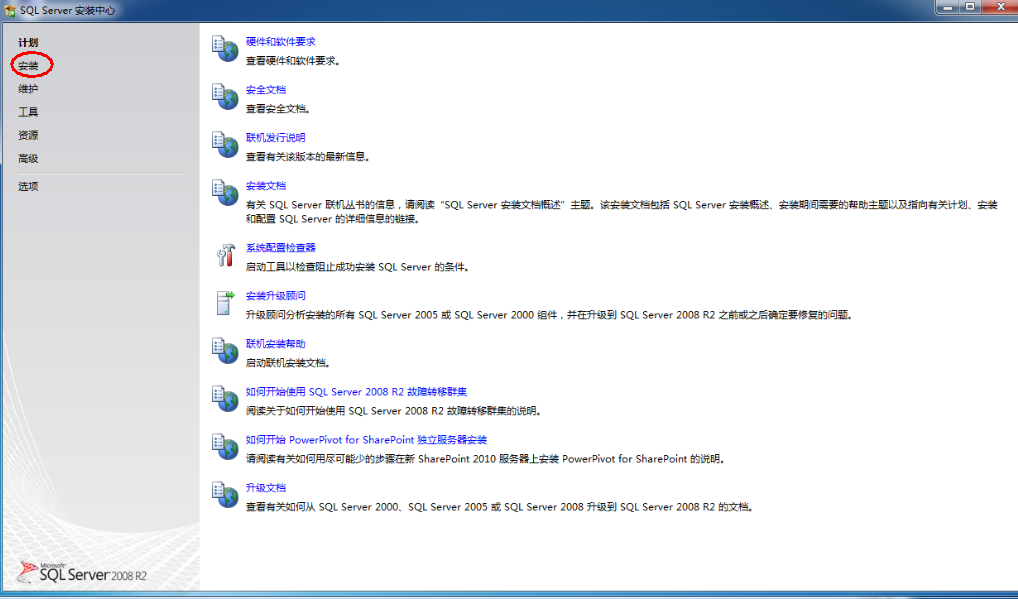Screen dimensions: 1018x599
Task: Open the 选项 sidebar section
Action: (x=28, y=186)
